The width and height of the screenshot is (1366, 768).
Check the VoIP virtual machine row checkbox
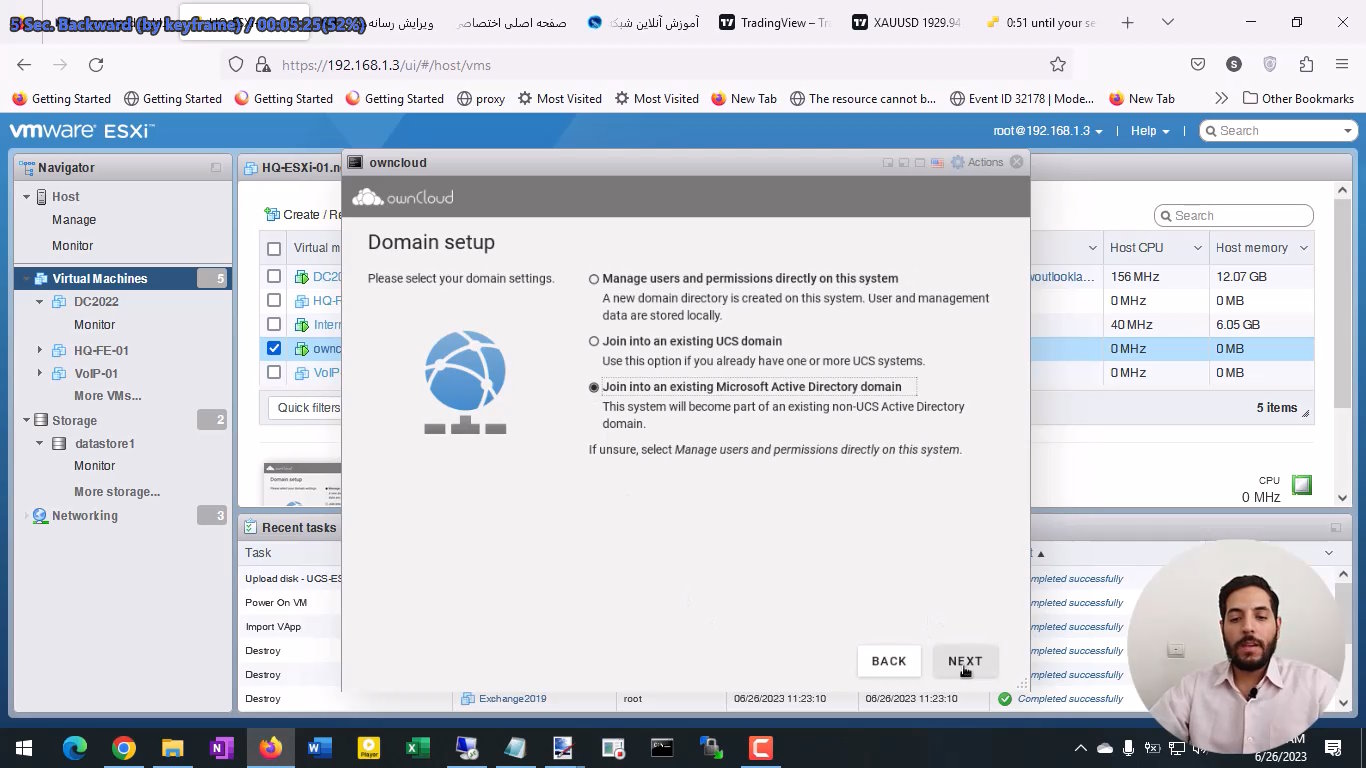[274, 372]
